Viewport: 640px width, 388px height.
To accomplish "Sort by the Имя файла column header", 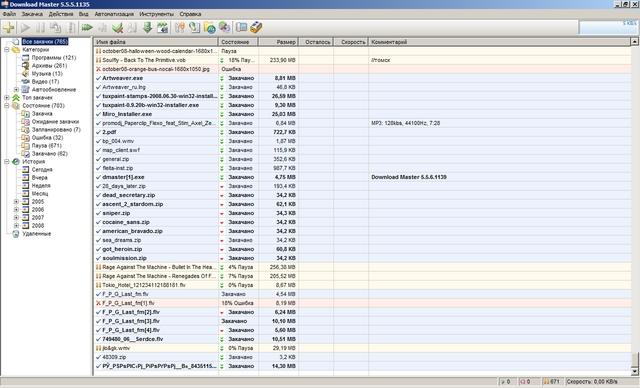I will click(x=156, y=42).
